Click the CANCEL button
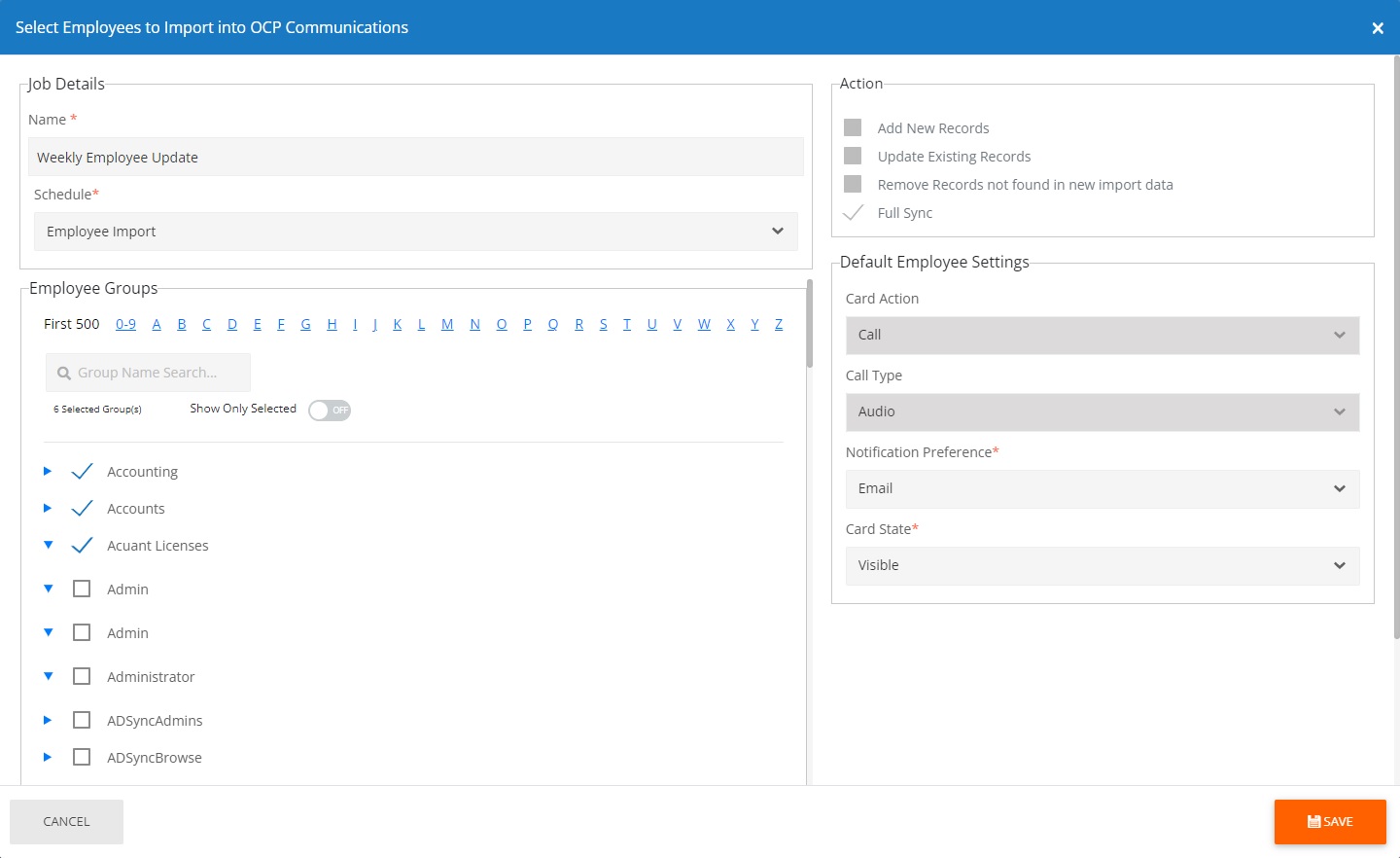The width and height of the screenshot is (1400, 858). [x=66, y=822]
